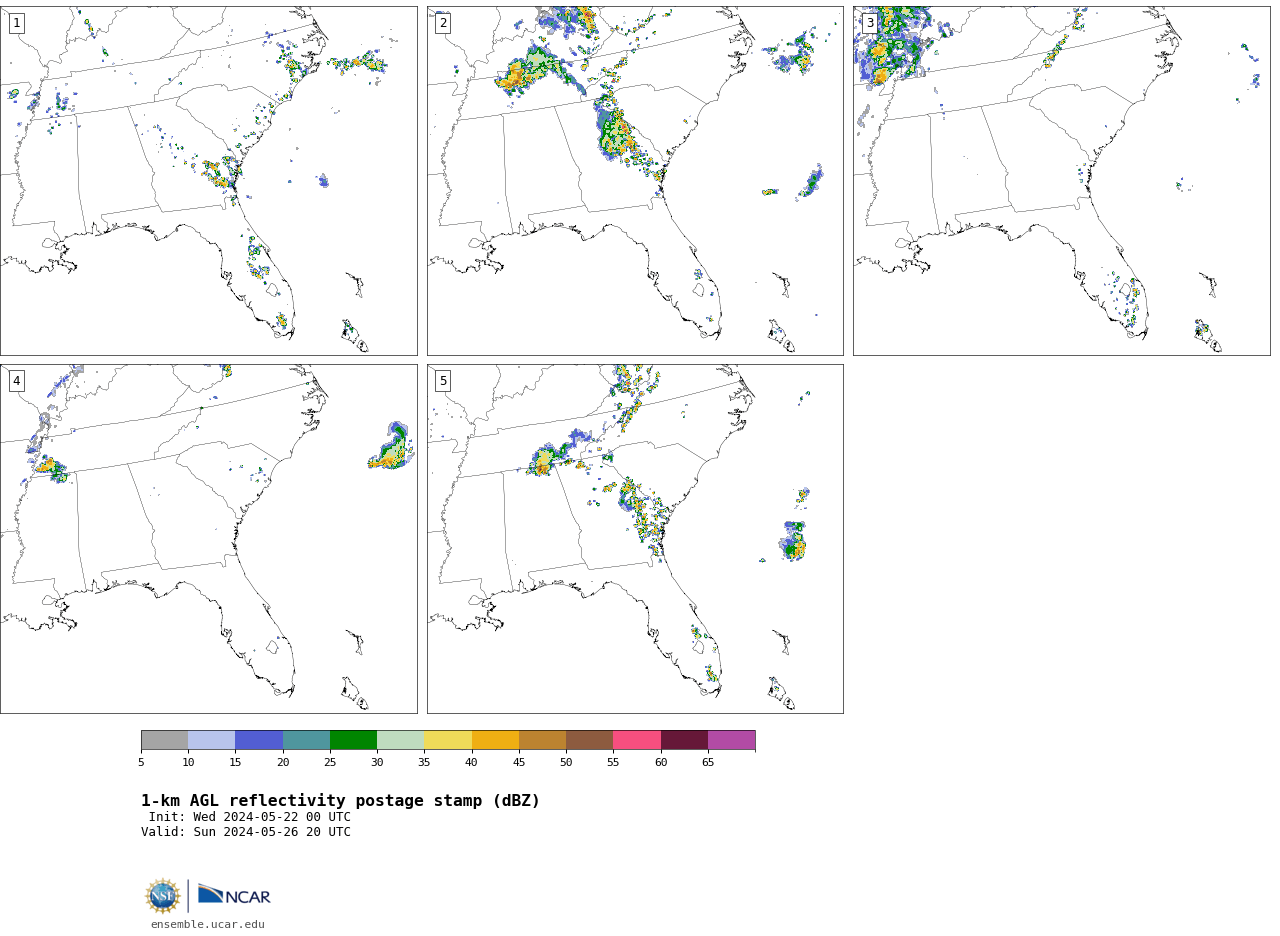Click the blue 15-20 dBZ swatch
Image resolution: width=1280 pixels, height=936 pixels.
point(259,740)
